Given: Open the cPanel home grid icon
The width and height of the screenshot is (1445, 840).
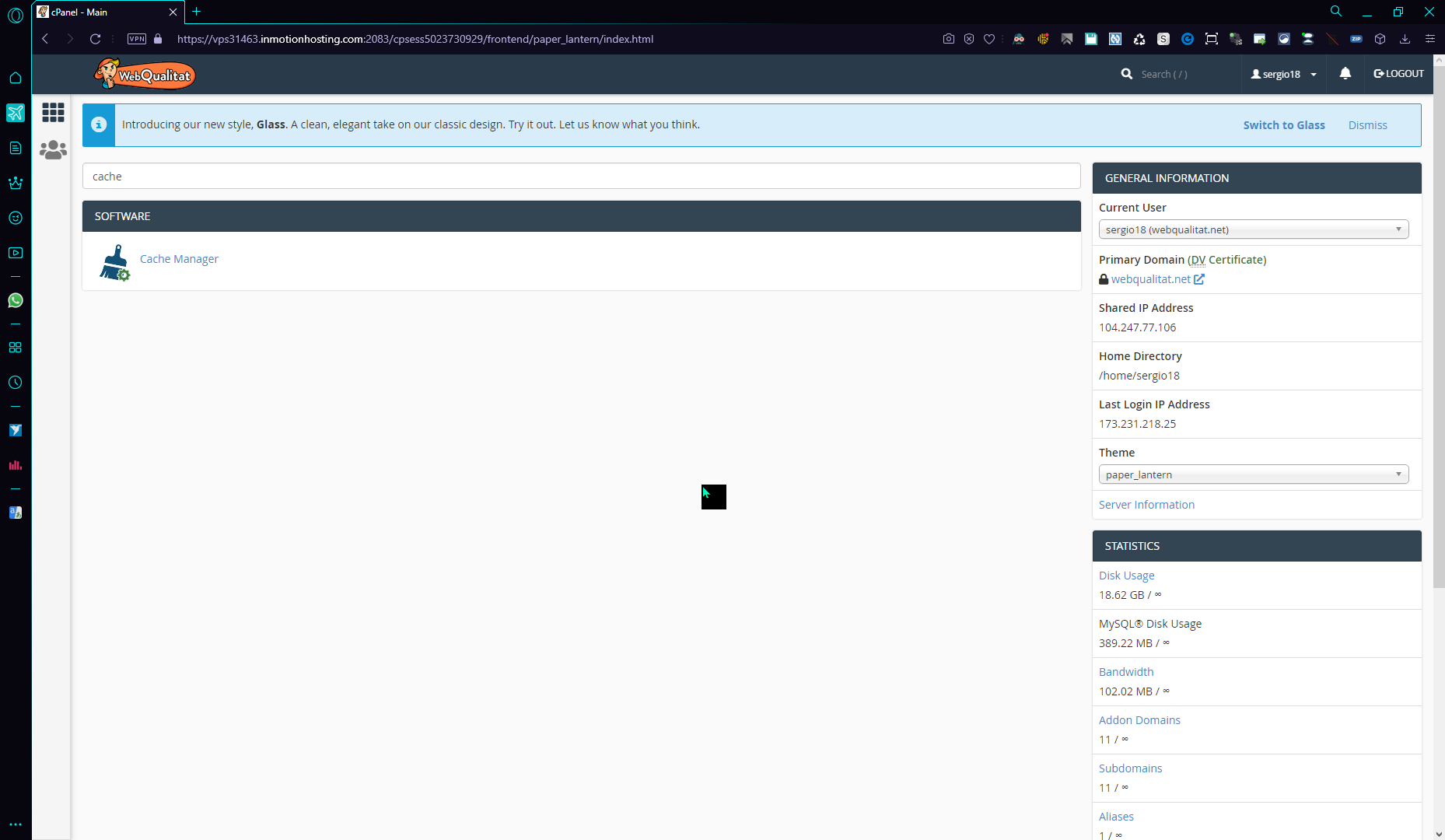Looking at the screenshot, I should 53,113.
